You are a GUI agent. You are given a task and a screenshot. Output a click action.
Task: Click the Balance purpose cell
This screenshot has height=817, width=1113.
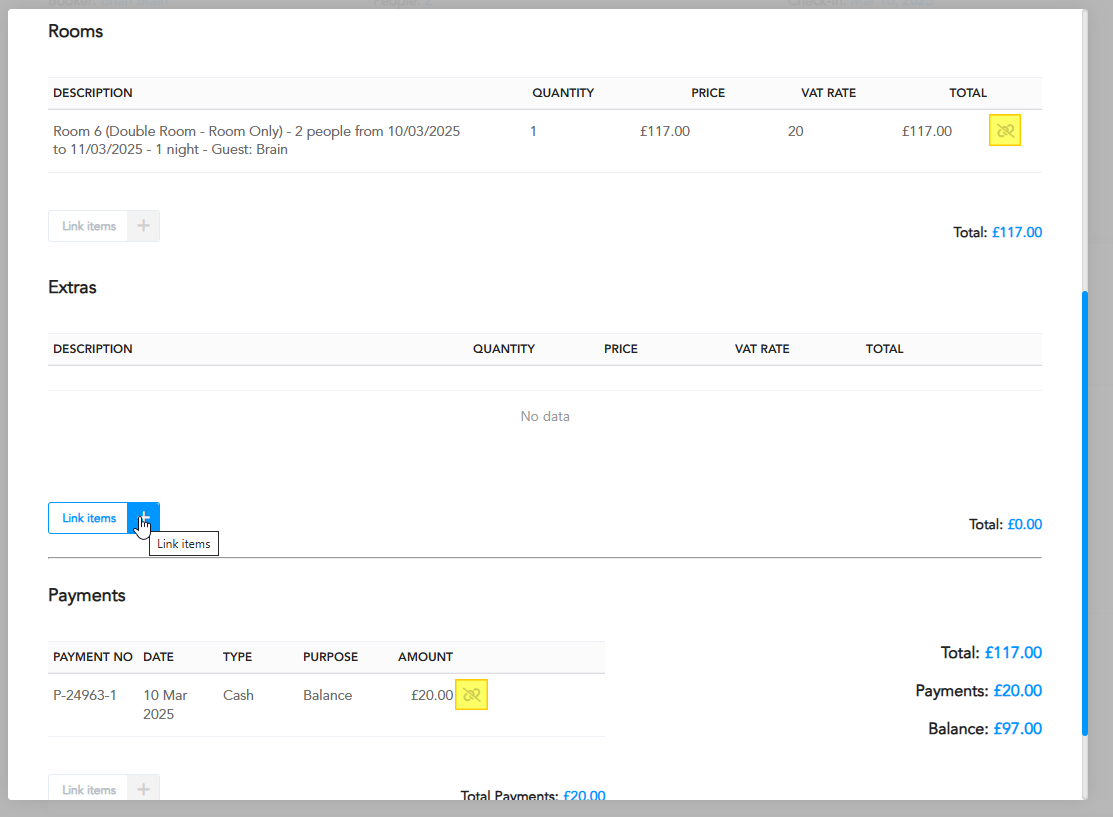[327, 695]
